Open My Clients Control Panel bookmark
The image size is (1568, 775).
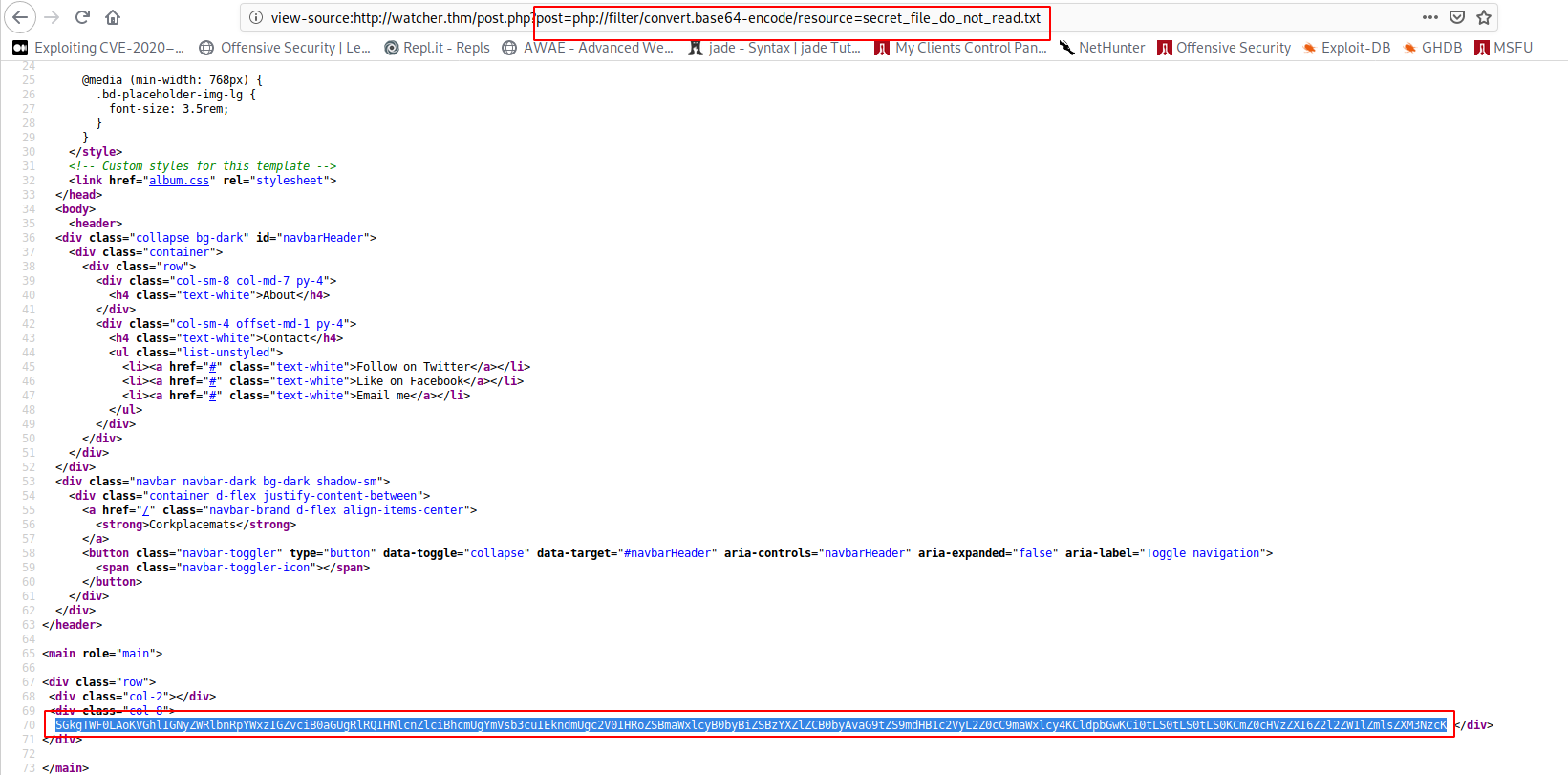(960, 48)
